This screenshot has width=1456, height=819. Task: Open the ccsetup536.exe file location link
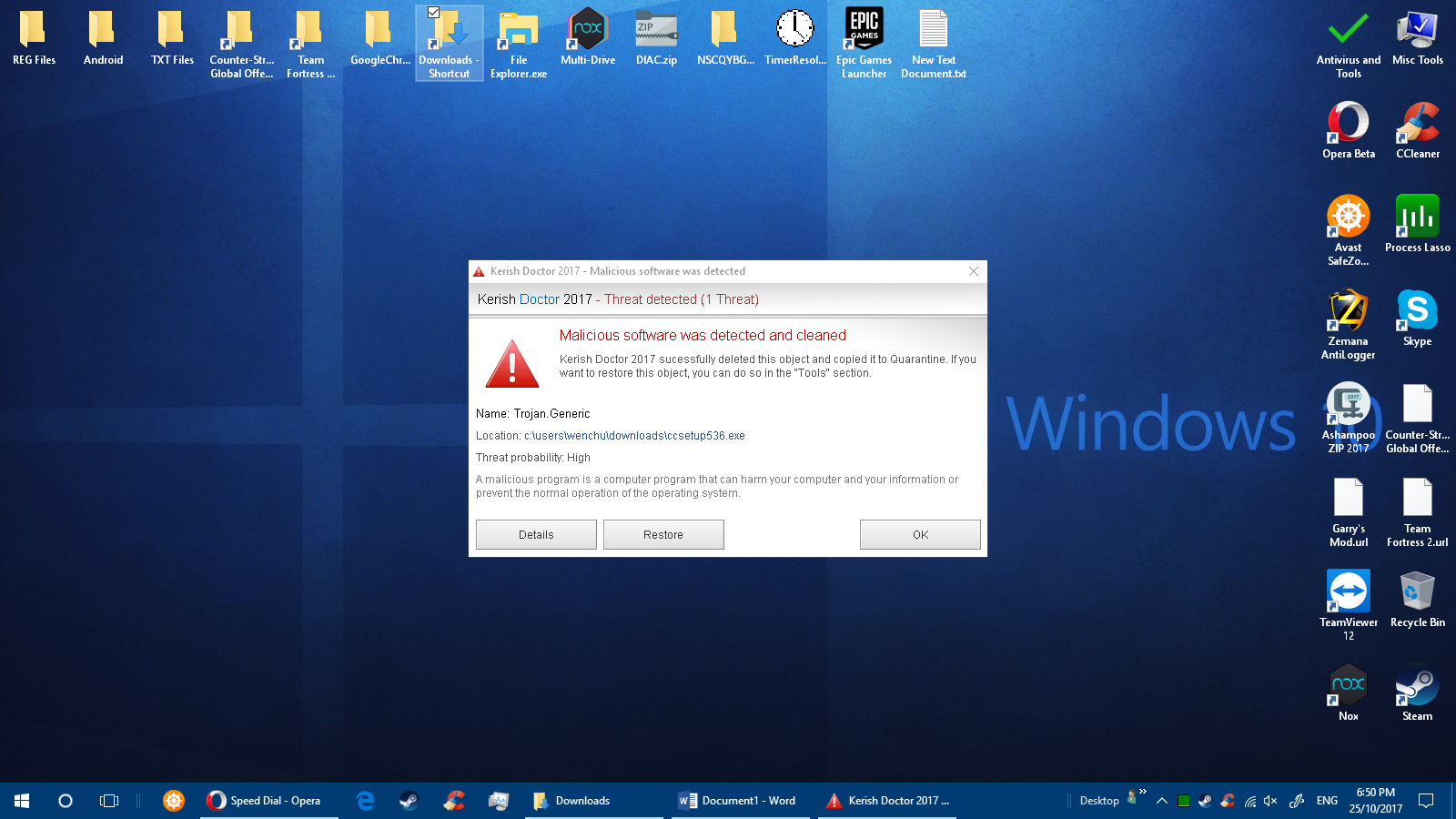[x=634, y=436]
